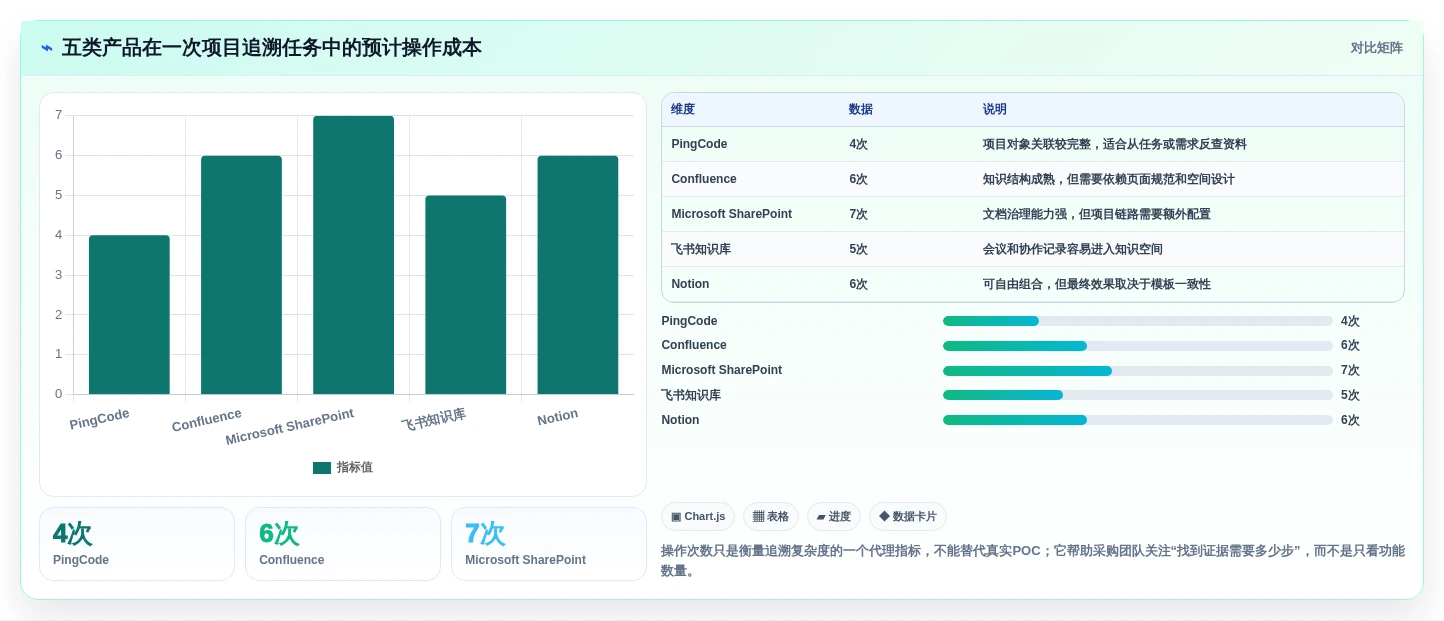The image size is (1444, 621).
Task: Click the 5次 value beside 飞书知识库 progress bar
Action: [1350, 395]
